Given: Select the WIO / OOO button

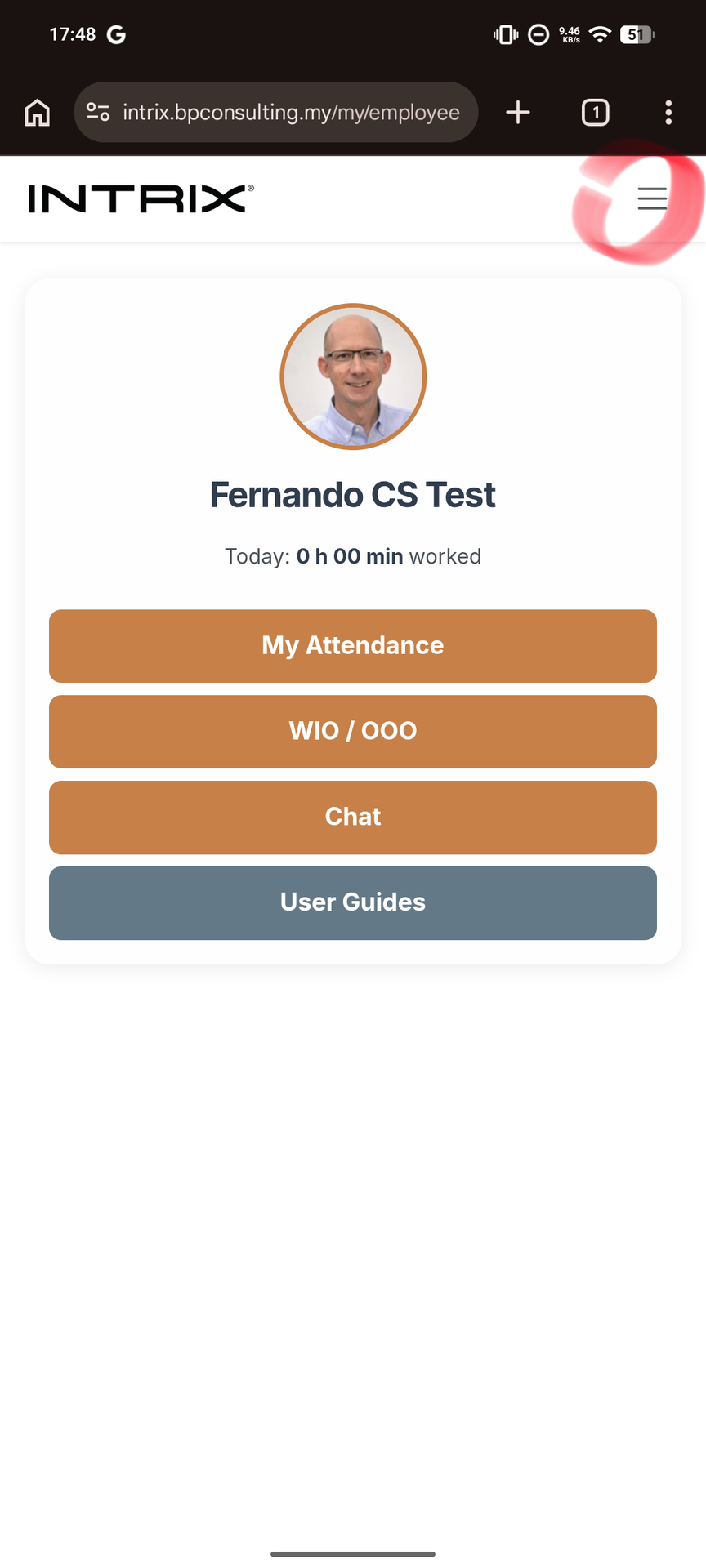Looking at the screenshot, I should 353,732.
